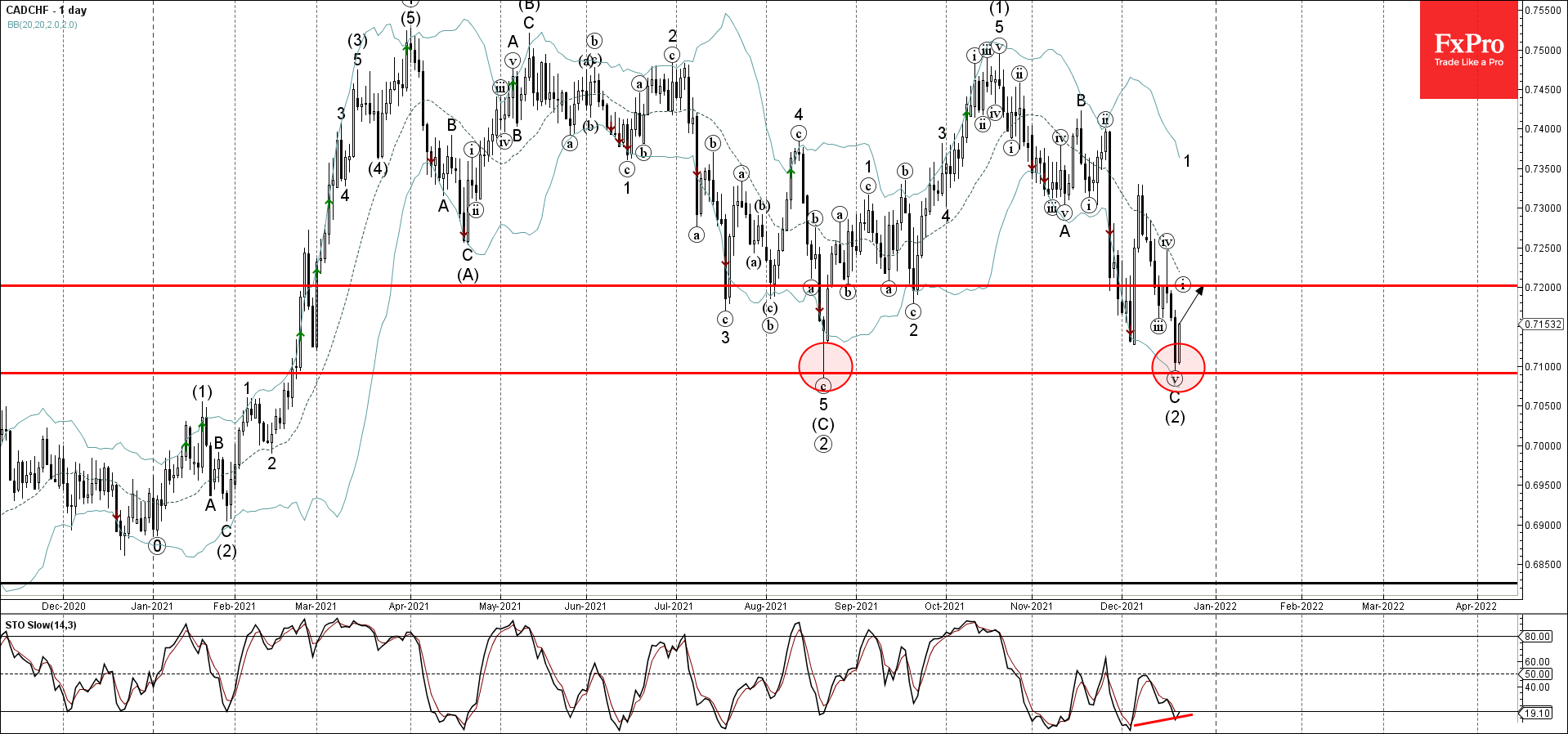Image resolution: width=1568 pixels, height=734 pixels.
Task: Select the red circle at December 2021 low
Action: 1178,368
